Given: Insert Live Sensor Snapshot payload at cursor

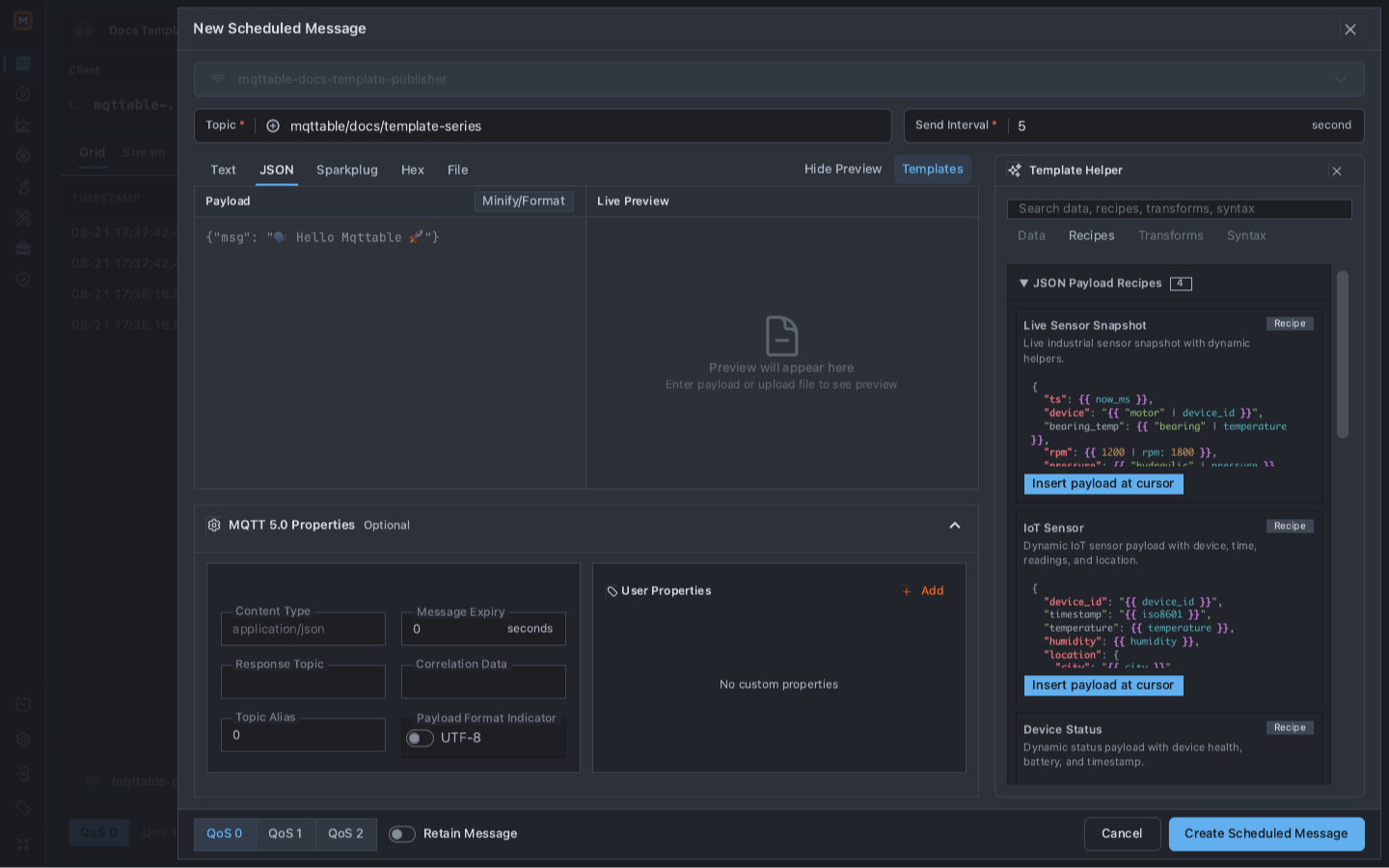Looking at the screenshot, I should 1103,484.
